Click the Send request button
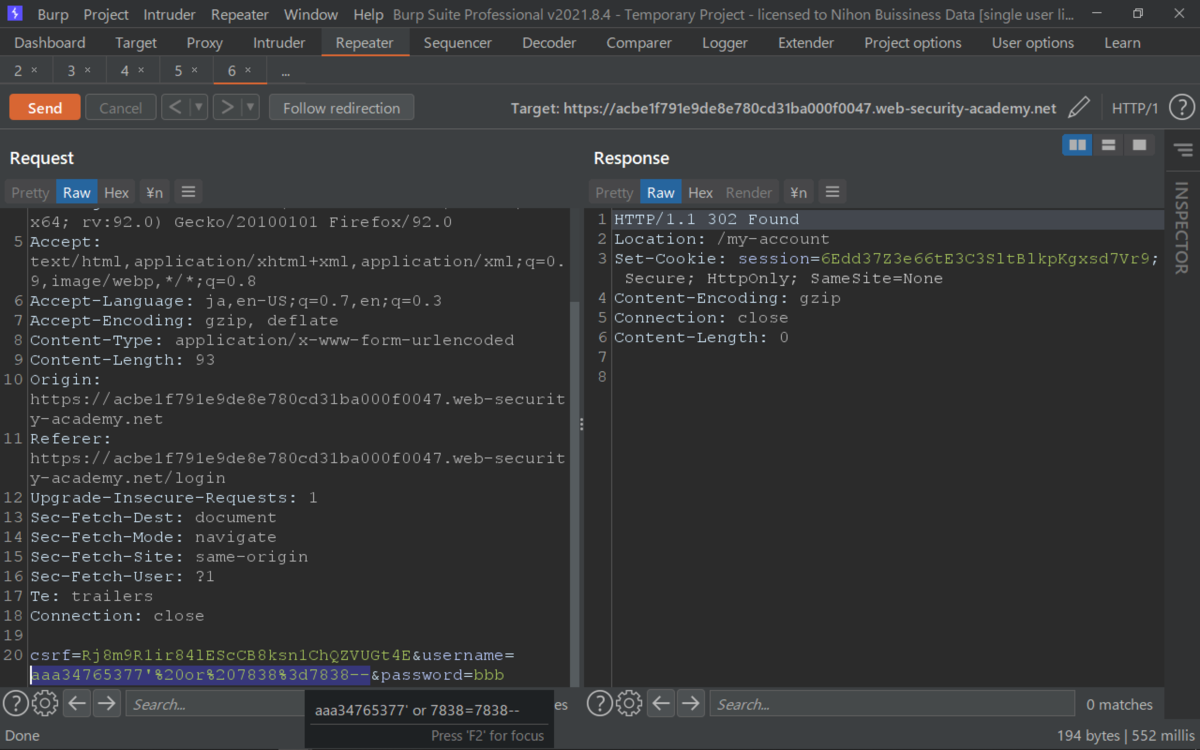 (44, 108)
